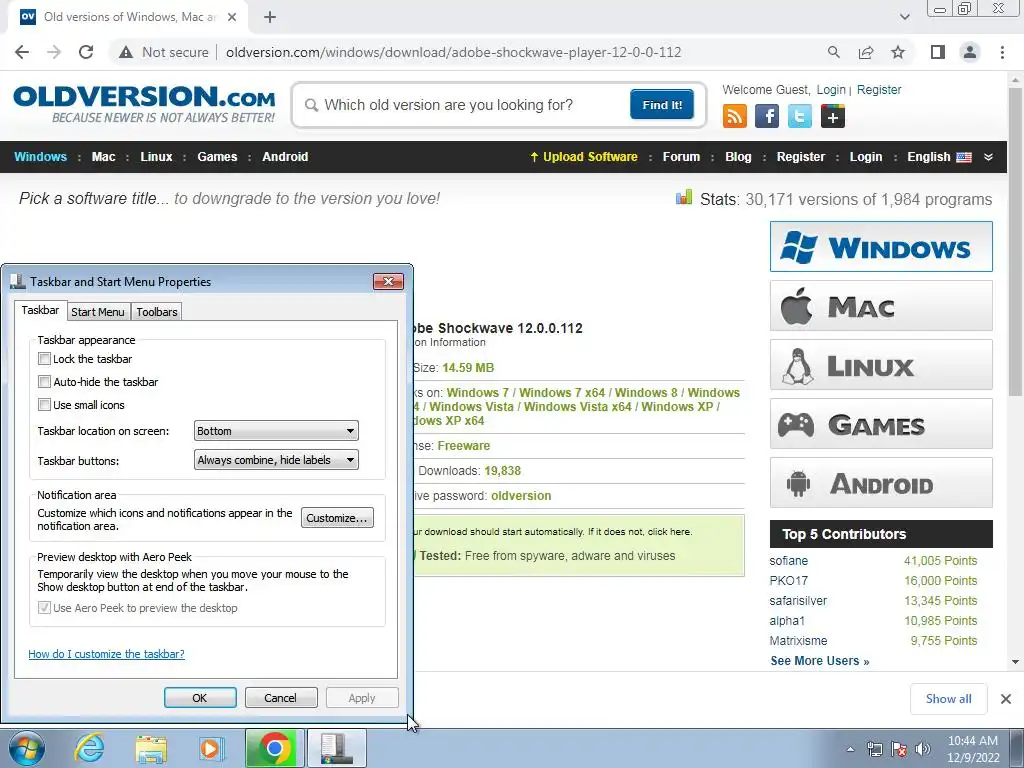Click Show all downloads button
Screen dimensions: 1024x768
948,699
